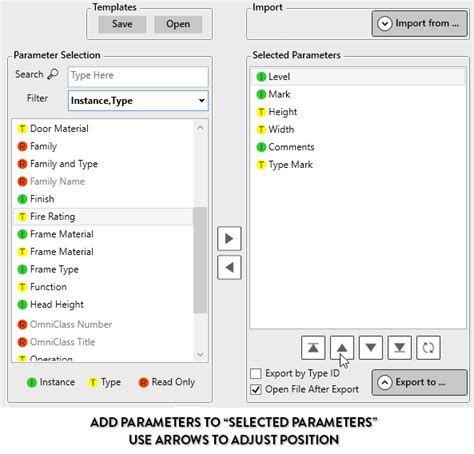
Task: Click the search magnifier icon
Action: point(53,74)
